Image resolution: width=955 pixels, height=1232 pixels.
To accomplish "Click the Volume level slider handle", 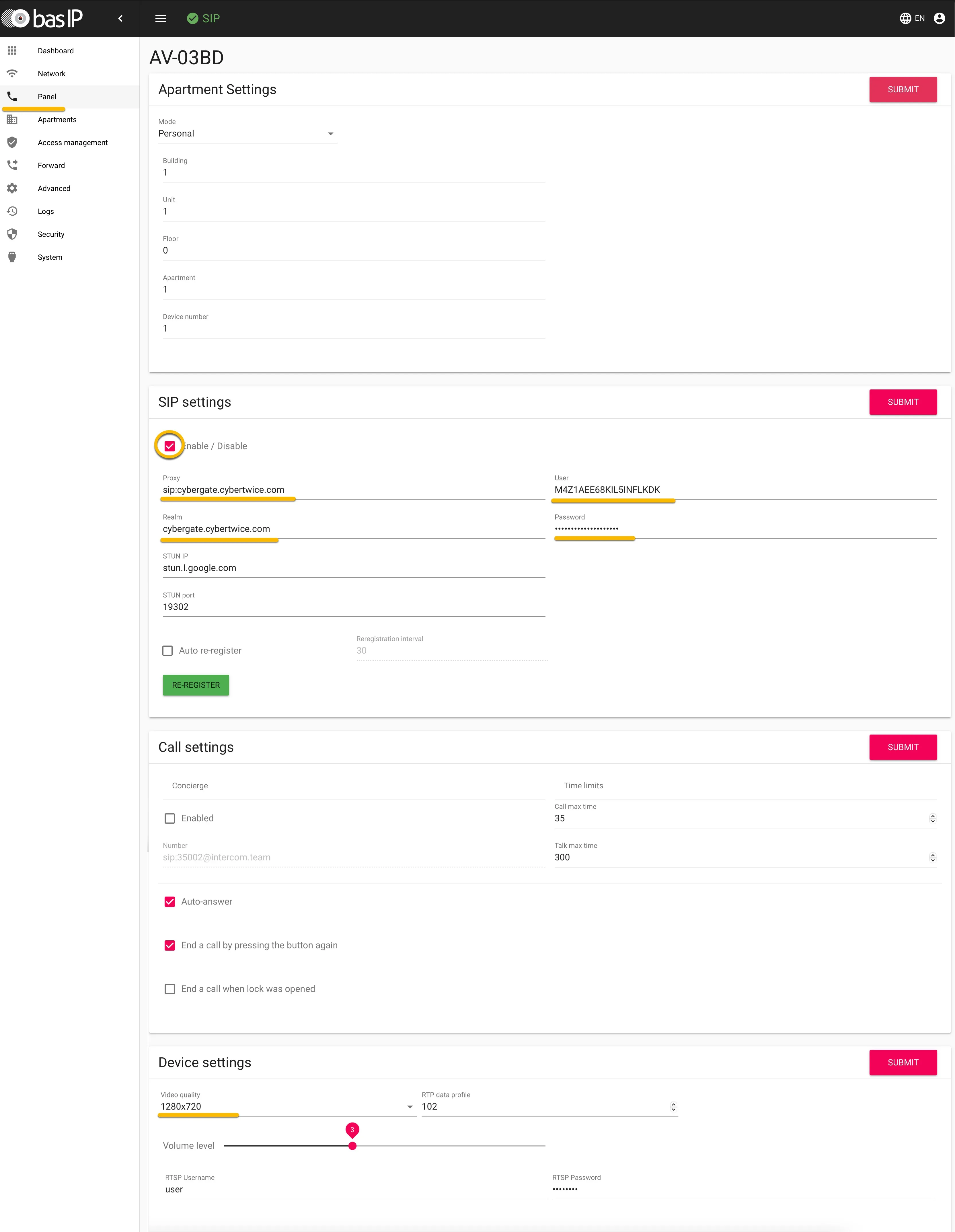I will coord(352,1146).
